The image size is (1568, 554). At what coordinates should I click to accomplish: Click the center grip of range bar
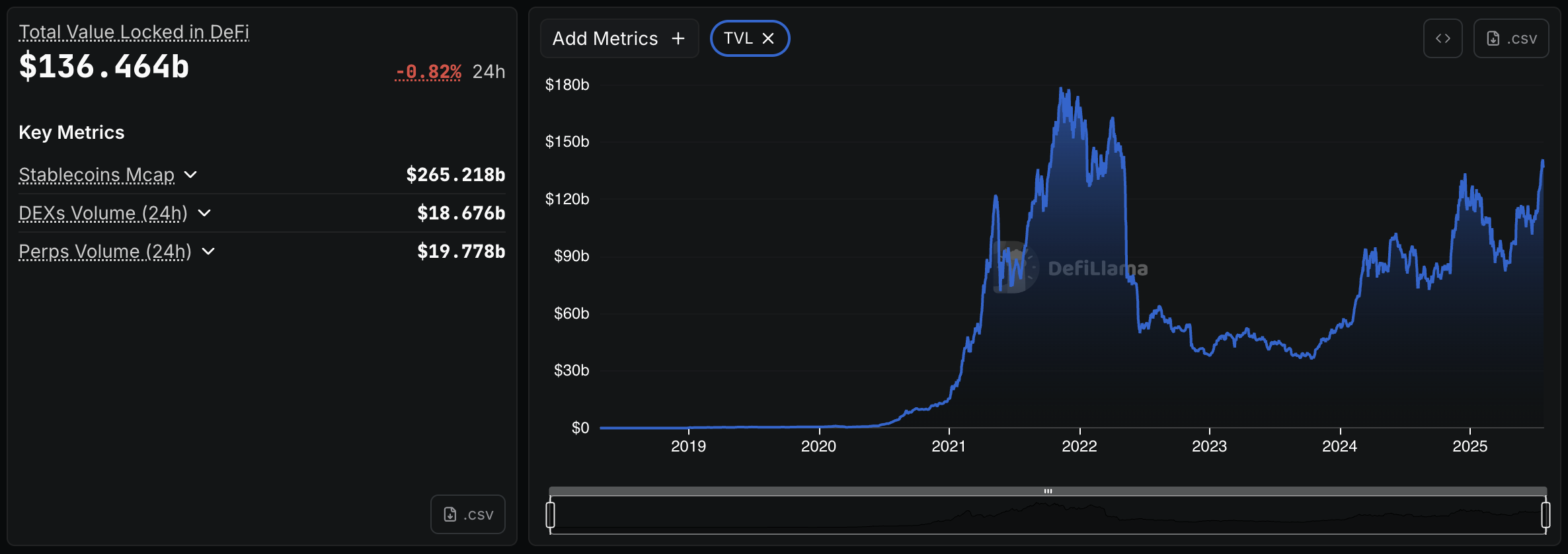click(x=1048, y=491)
